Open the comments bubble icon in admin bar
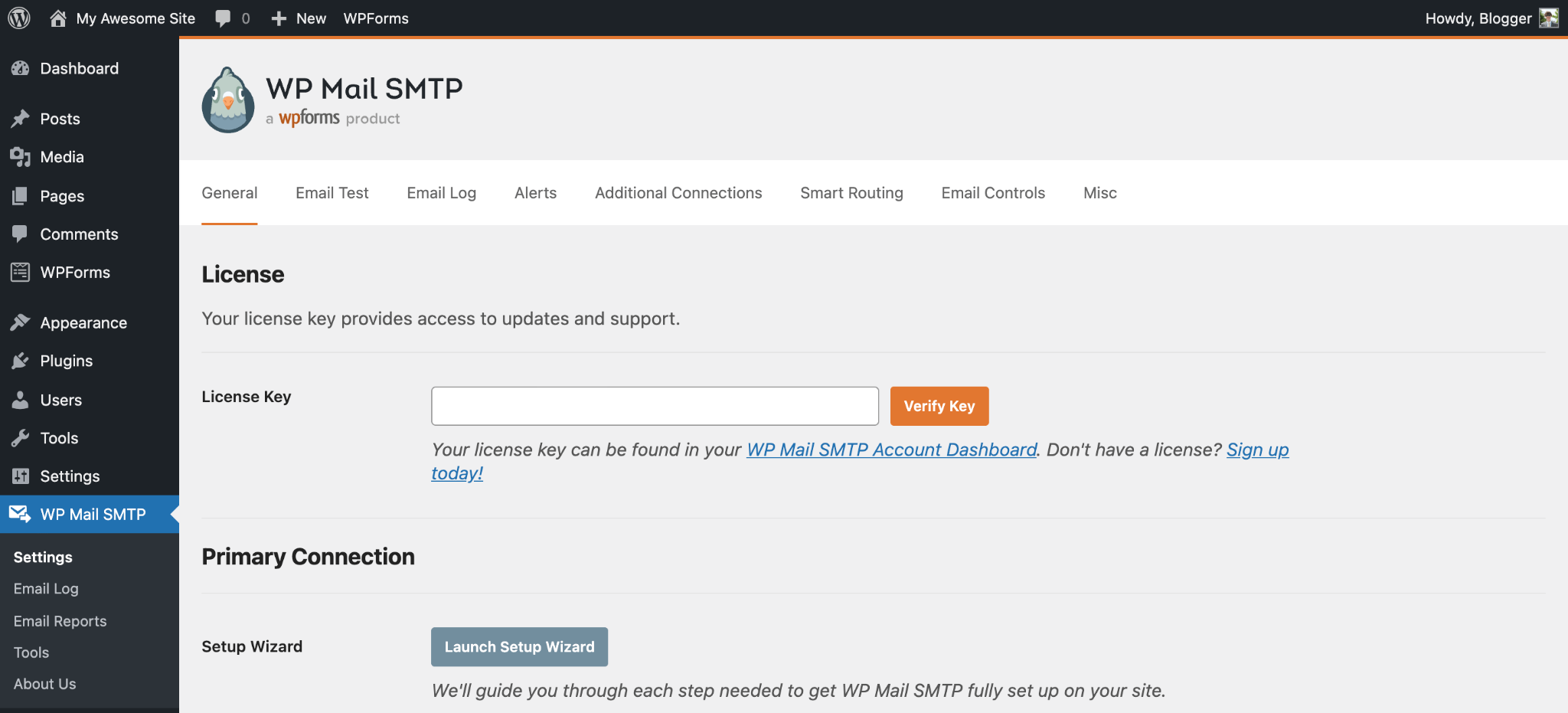Viewport: 1568px width, 713px height. tap(223, 18)
